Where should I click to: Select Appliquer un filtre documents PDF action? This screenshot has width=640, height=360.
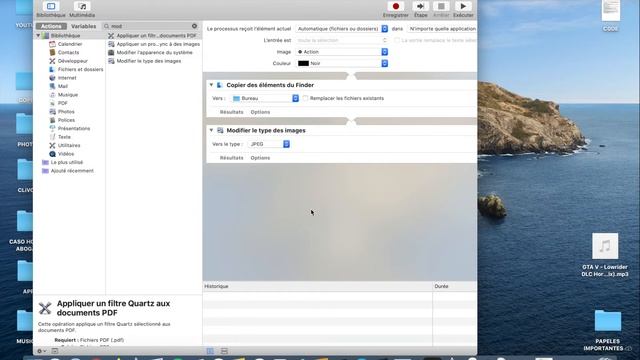pos(156,36)
